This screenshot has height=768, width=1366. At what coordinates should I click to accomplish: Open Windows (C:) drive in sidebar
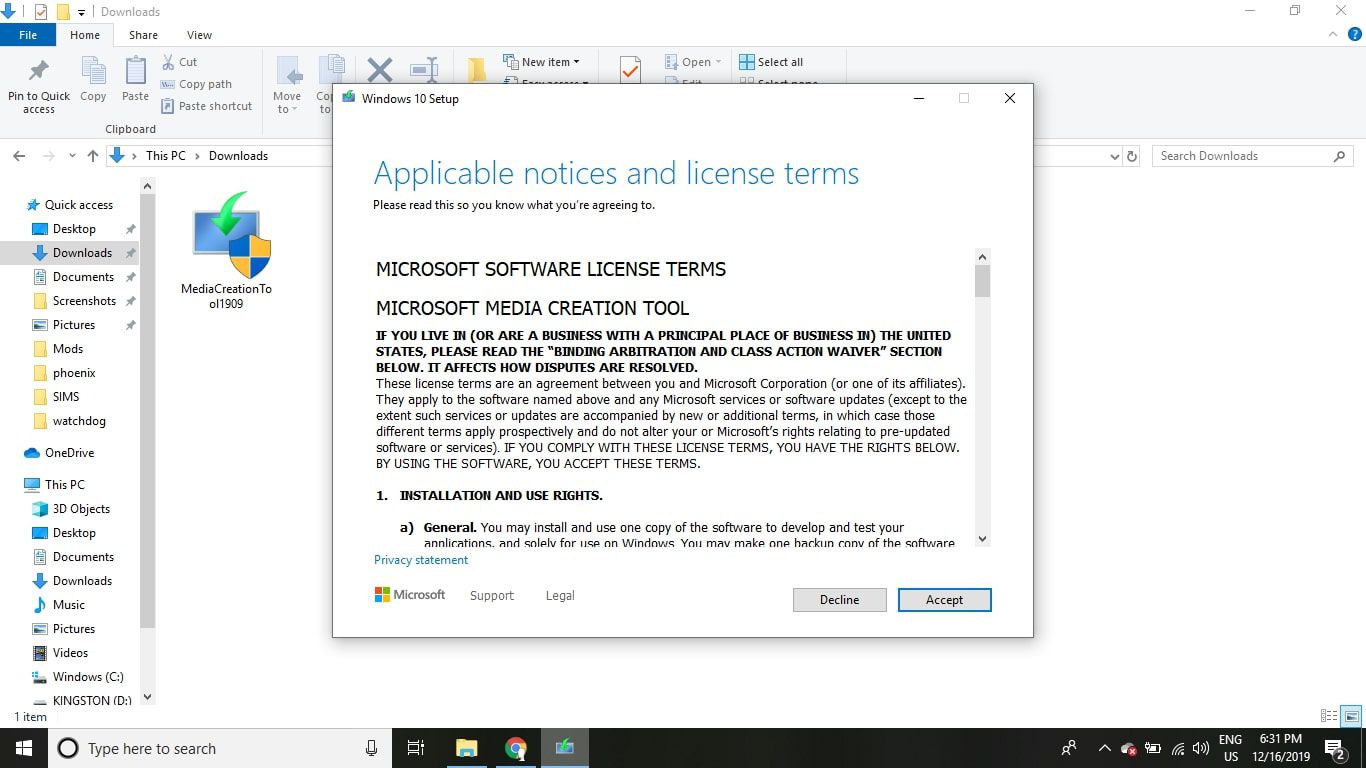[x=88, y=677]
